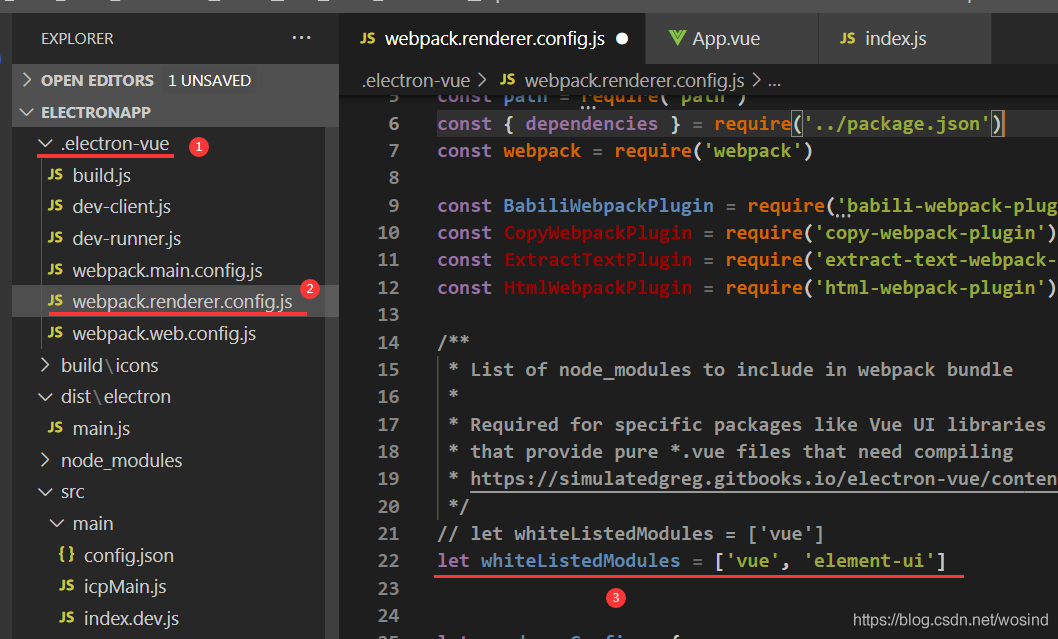1058x639 pixels.
Task: Expand the build\icons folder
Action: [45, 365]
